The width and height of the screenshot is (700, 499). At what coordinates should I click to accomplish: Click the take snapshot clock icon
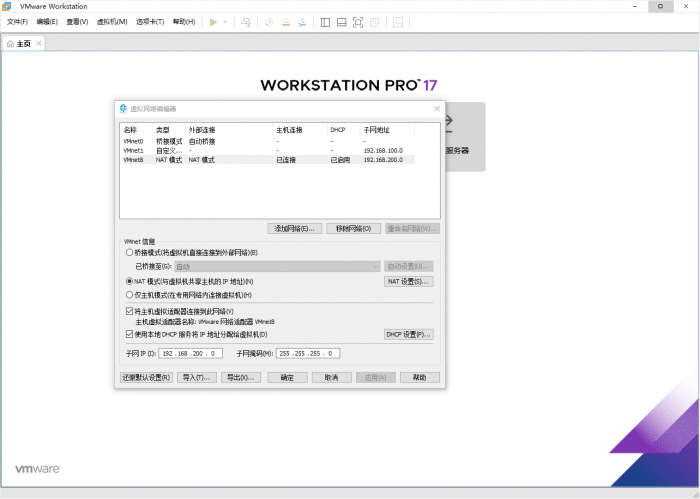coord(269,21)
